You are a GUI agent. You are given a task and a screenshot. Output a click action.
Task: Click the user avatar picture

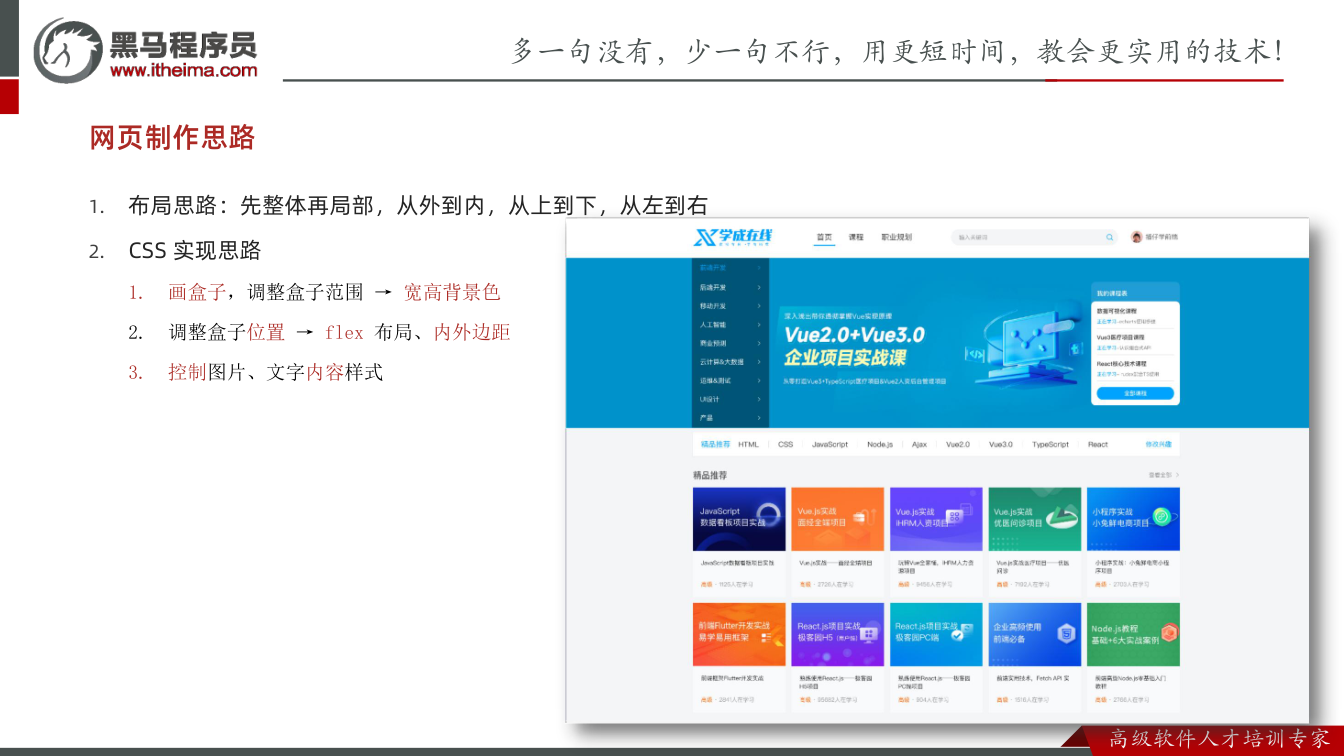1136,237
